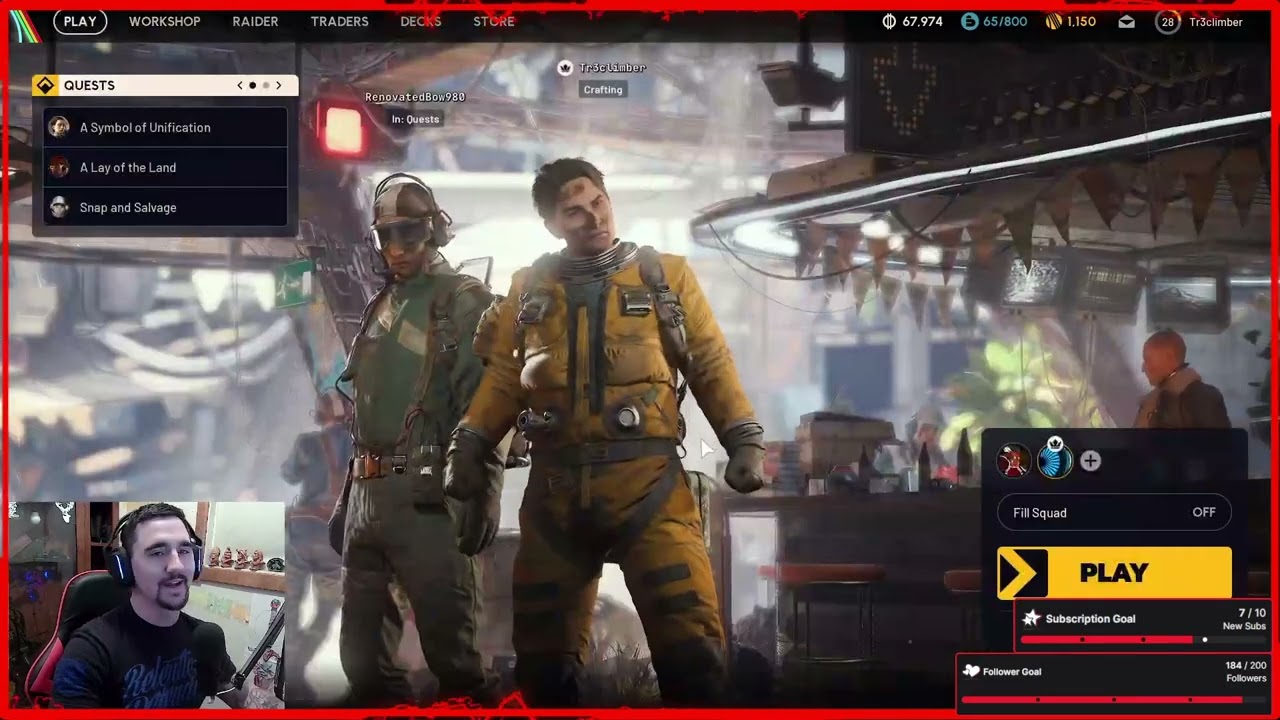Go to previous quests page arrow
1280x720 pixels.
click(240, 85)
